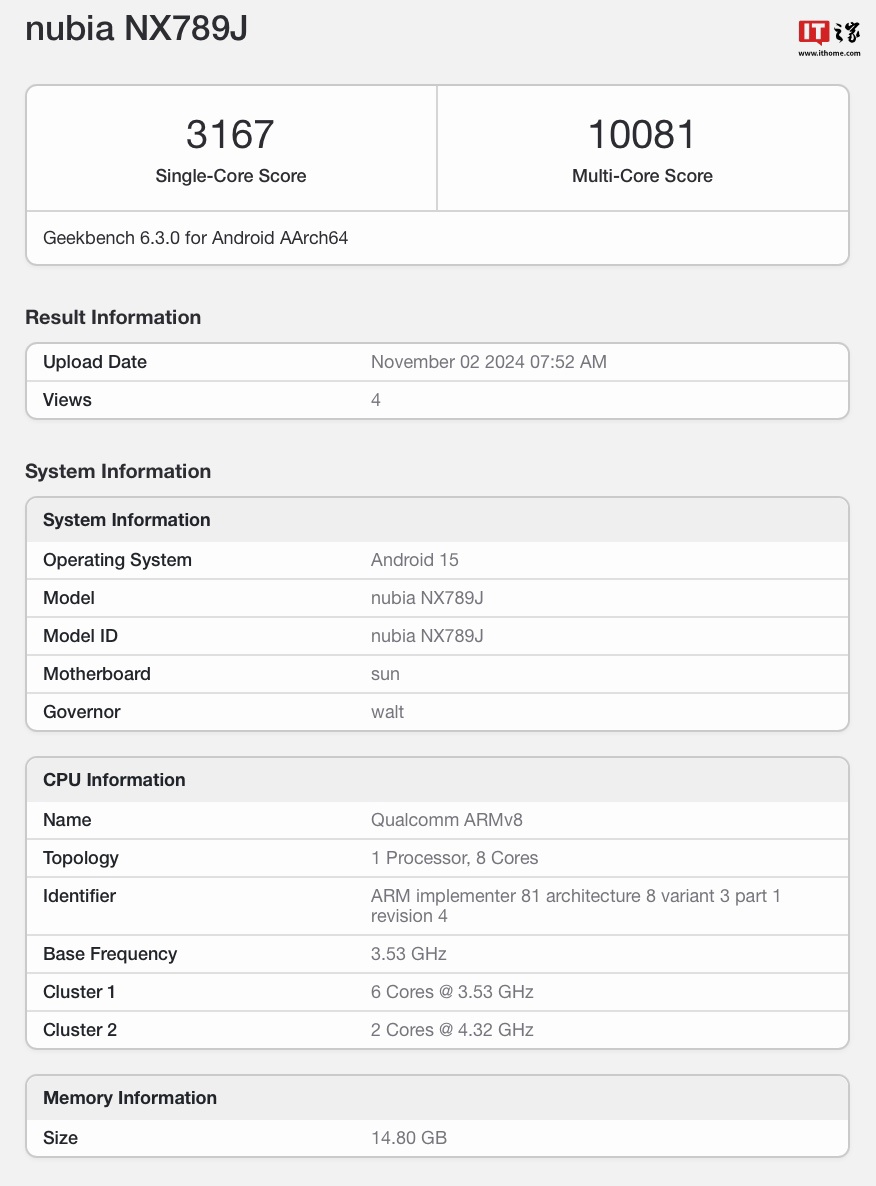Click the ITHome logo watermark
The height and width of the screenshot is (1186, 876).
[829, 37]
